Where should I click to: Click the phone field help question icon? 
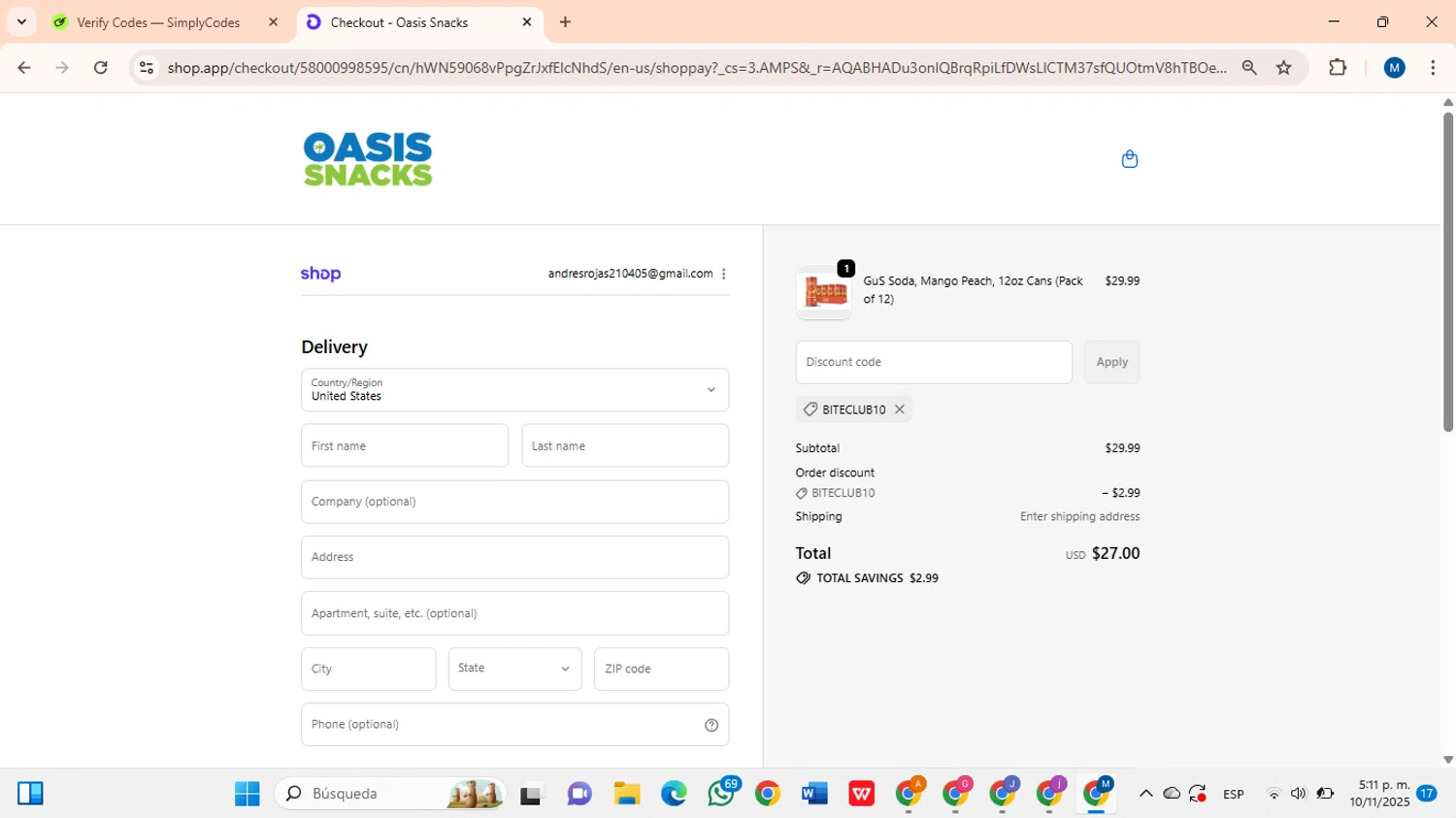pos(711,725)
